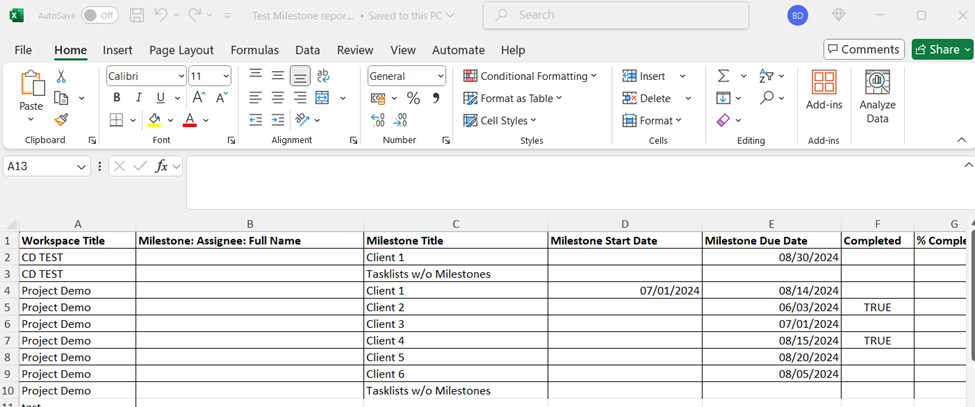Click the Paste clipboard icon
This screenshot has height=407, width=975.
point(32,85)
